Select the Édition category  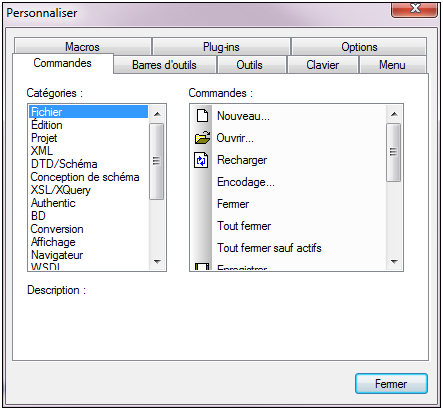tap(88, 125)
